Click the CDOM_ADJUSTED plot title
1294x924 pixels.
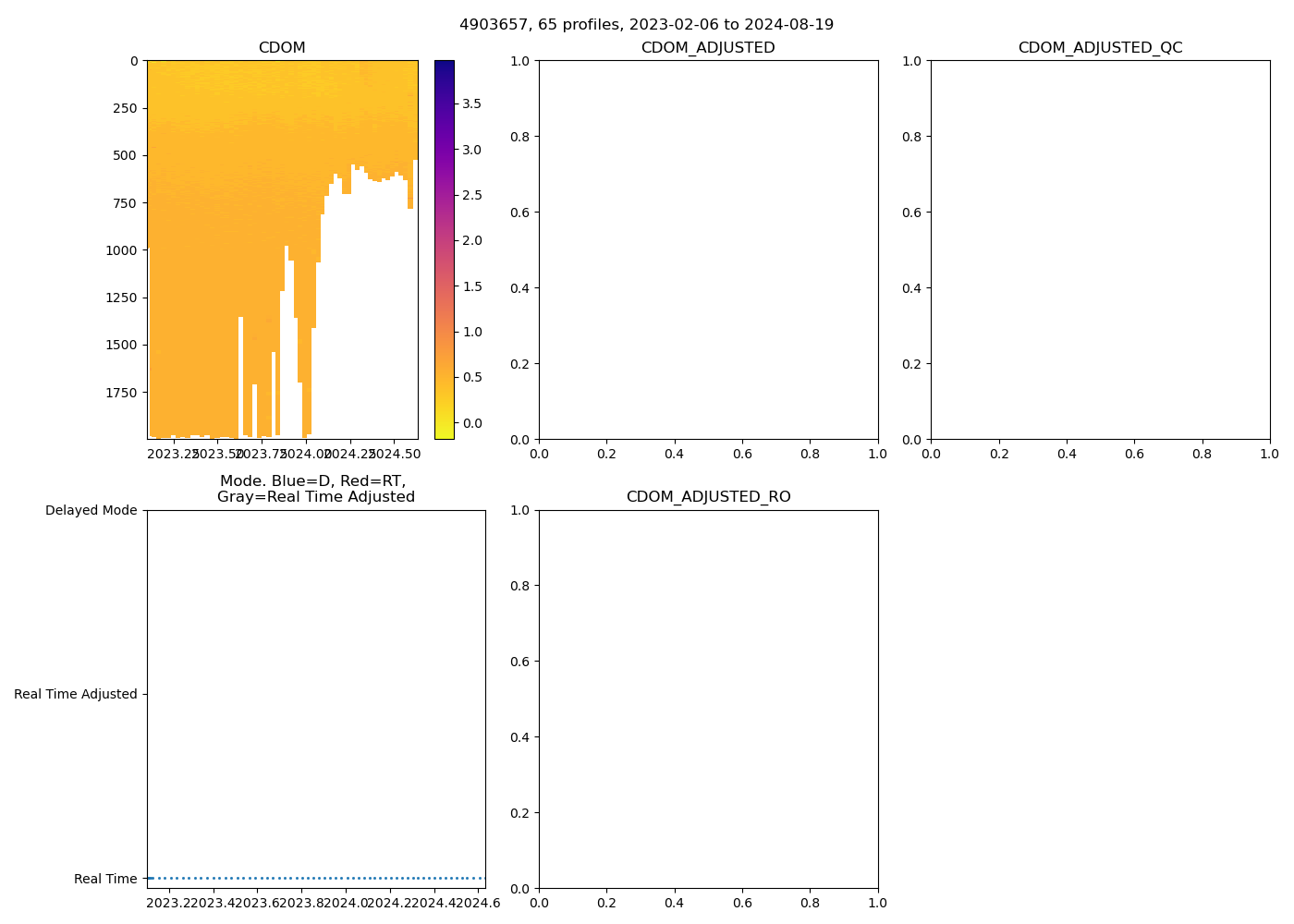(708, 48)
